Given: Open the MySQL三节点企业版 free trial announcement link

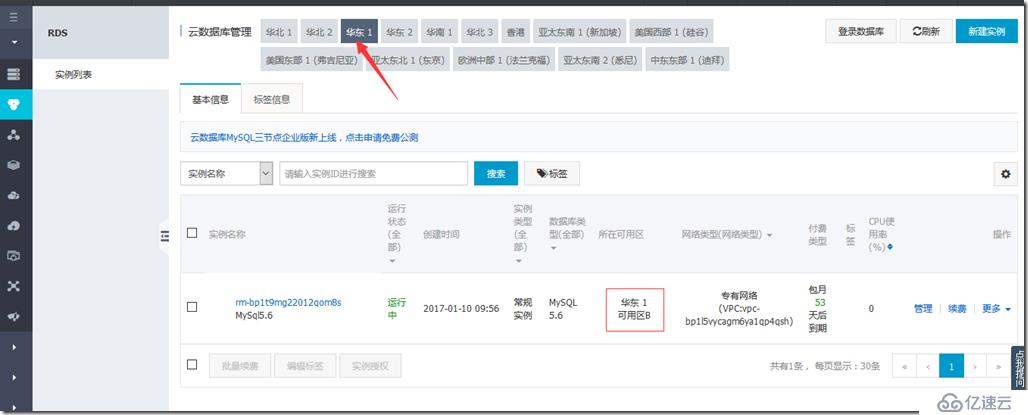Looking at the screenshot, I should 304,138.
